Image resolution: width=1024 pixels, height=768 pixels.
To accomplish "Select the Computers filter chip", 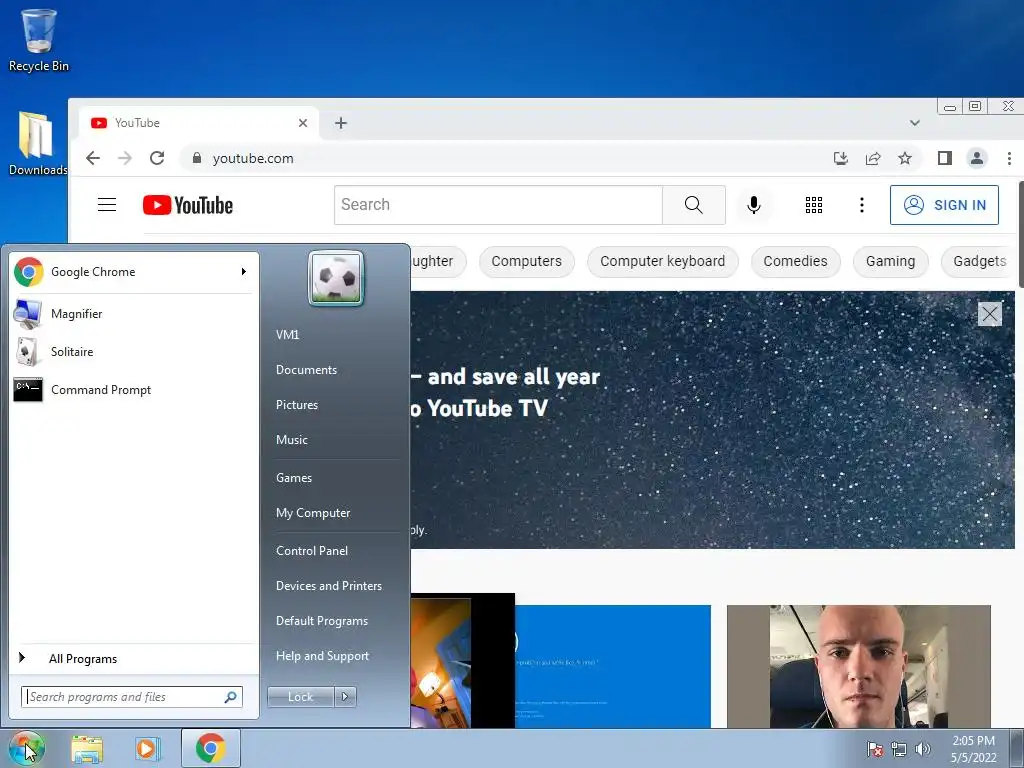I will [x=526, y=261].
